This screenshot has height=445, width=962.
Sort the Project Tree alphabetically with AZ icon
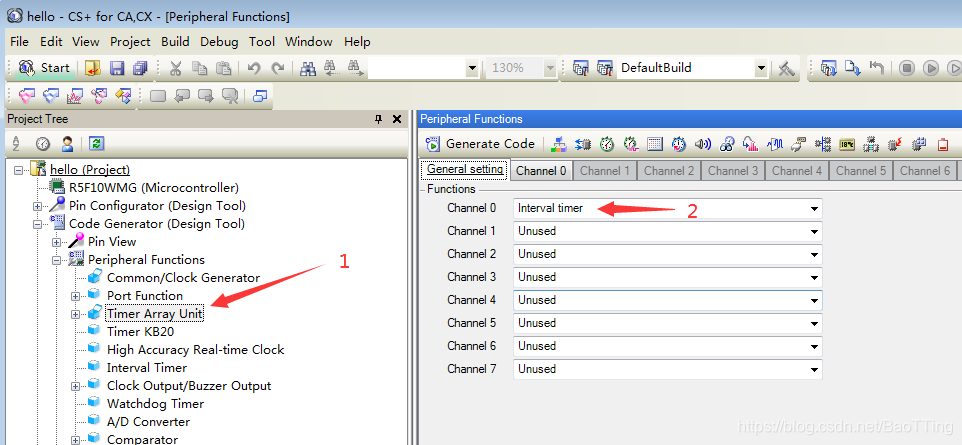[17, 144]
